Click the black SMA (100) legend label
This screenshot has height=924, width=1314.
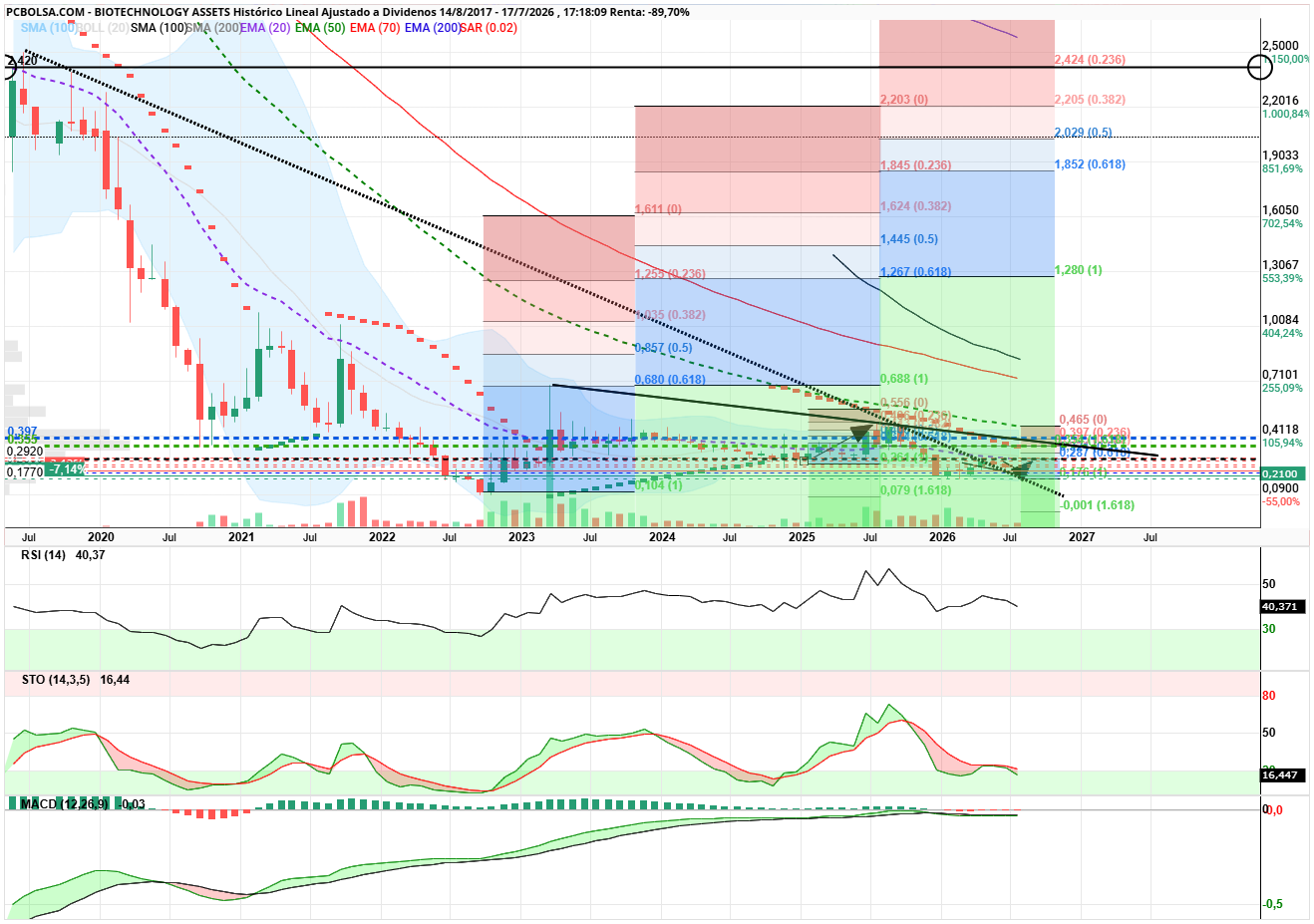click(x=159, y=28)
